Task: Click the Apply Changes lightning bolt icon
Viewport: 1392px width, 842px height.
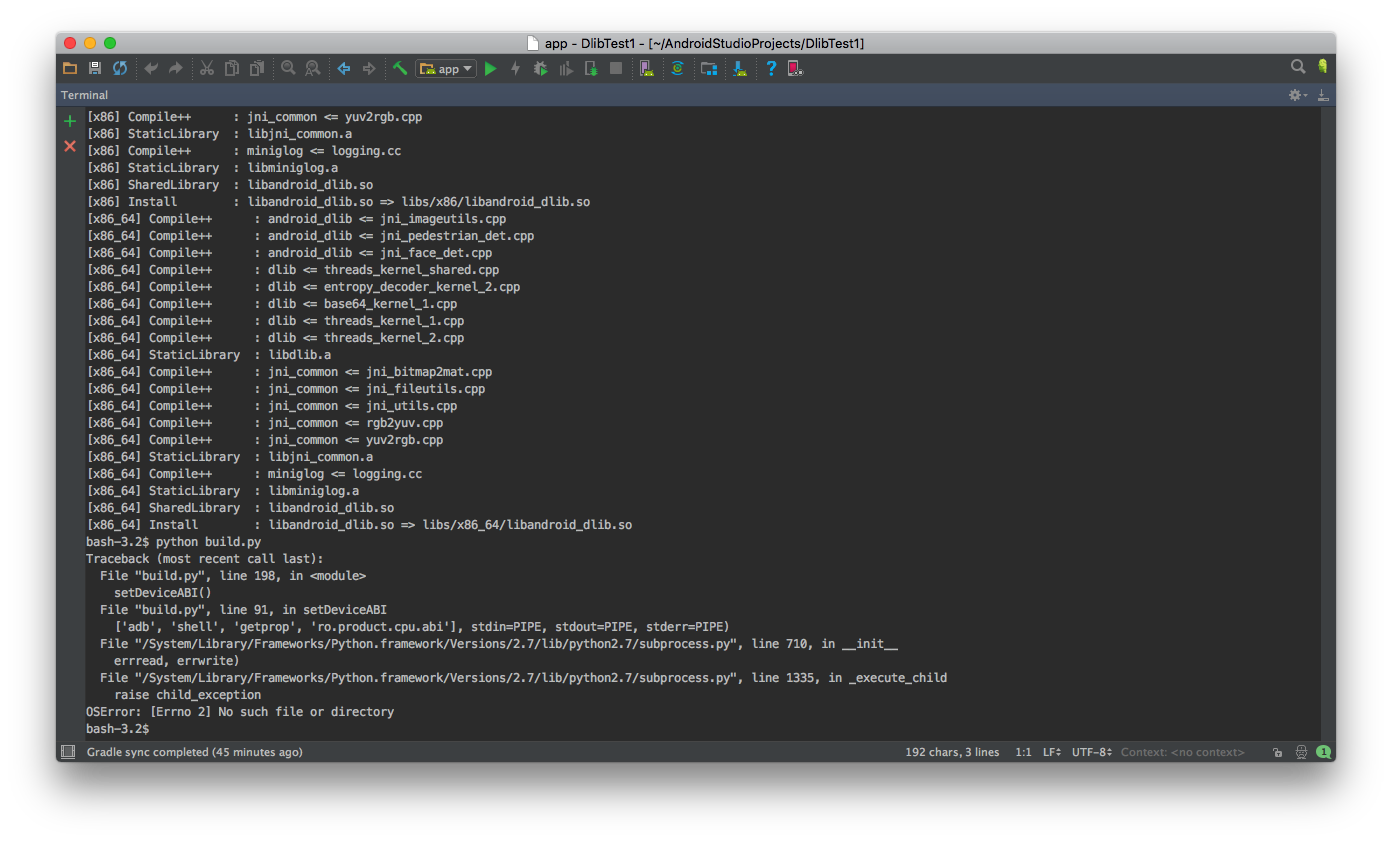Action: 516,68
